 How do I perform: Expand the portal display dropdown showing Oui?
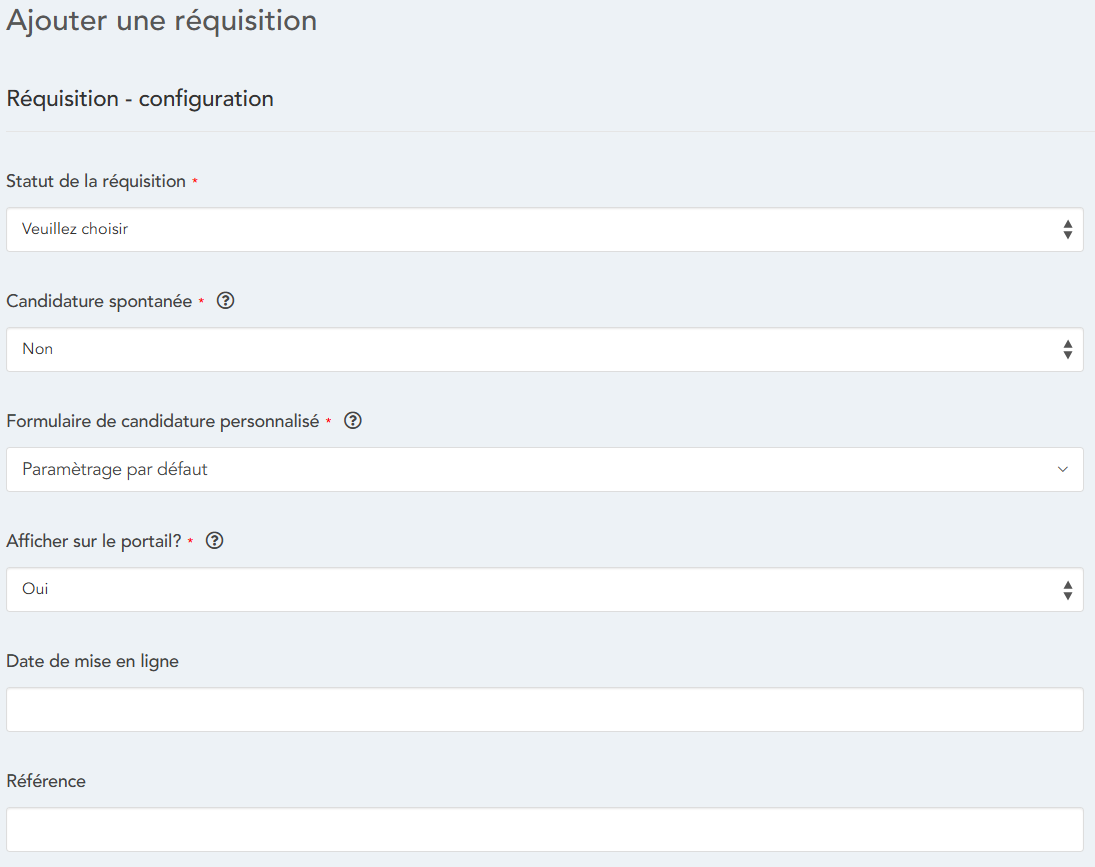click(540, 590)
